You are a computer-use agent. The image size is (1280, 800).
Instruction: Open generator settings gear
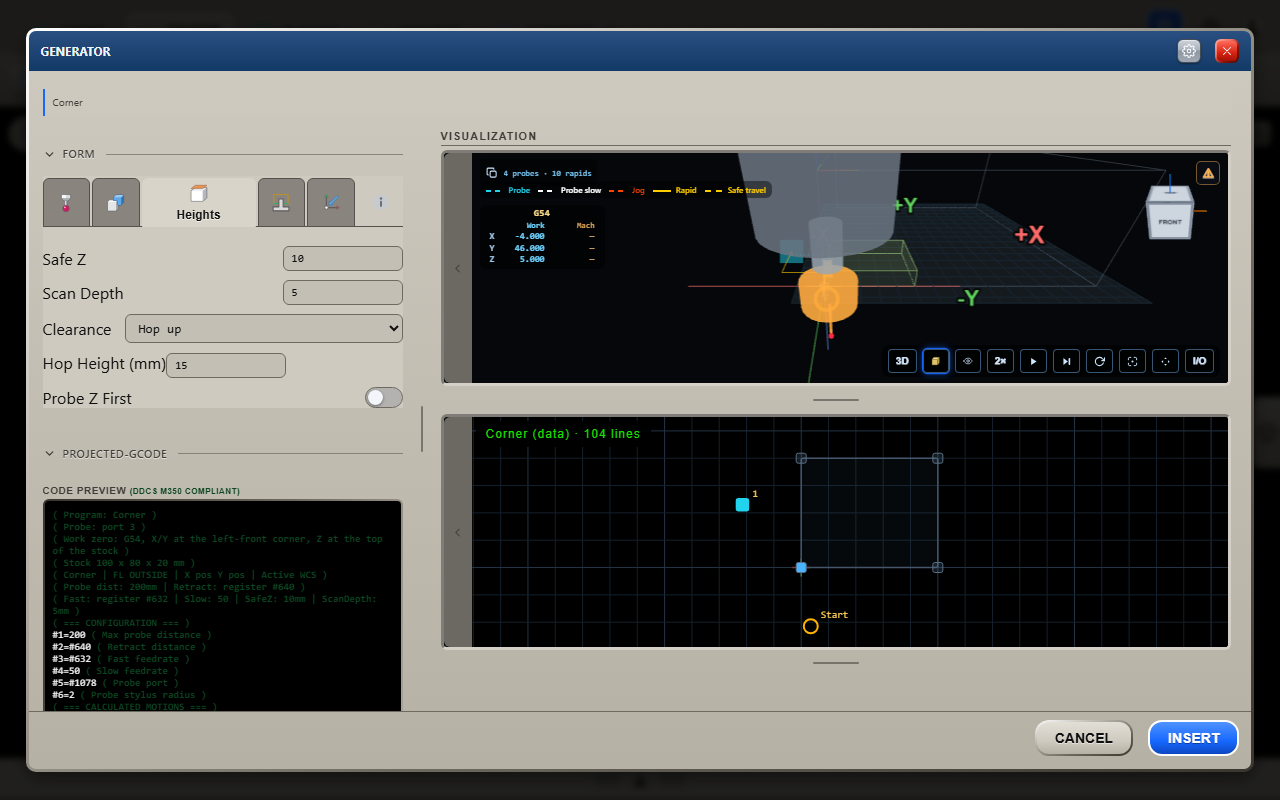(1189, 51)
